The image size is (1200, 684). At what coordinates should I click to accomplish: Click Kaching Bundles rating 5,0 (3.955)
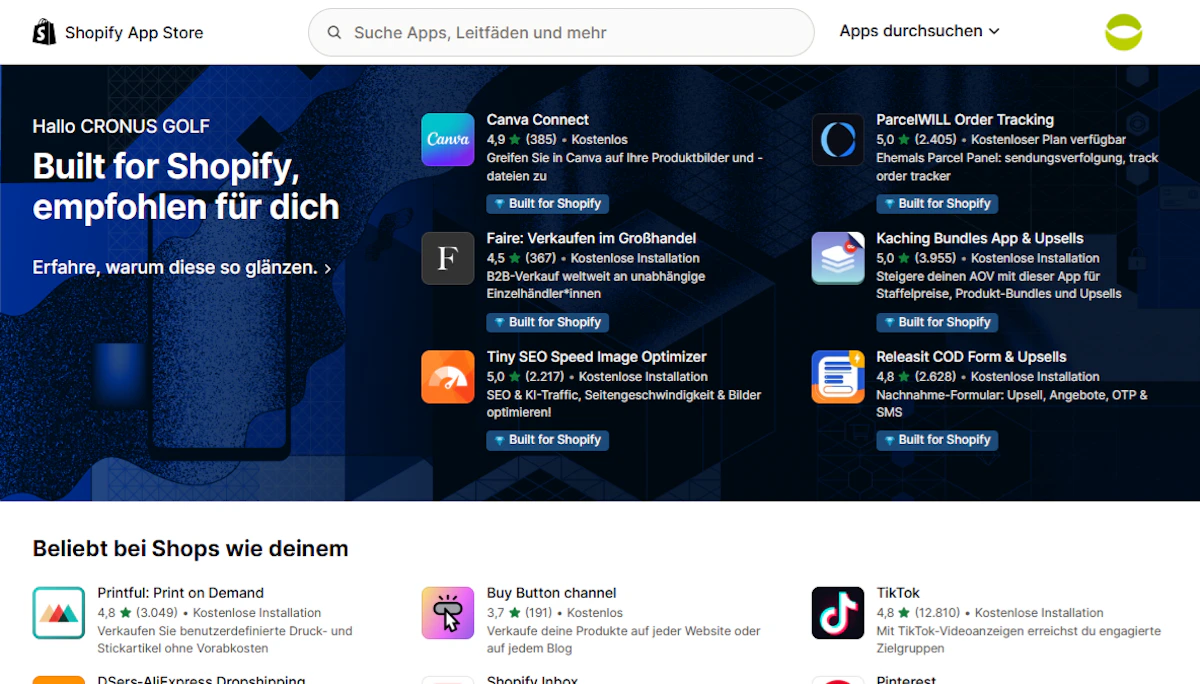pyautogui.click(x=916, y=258)
